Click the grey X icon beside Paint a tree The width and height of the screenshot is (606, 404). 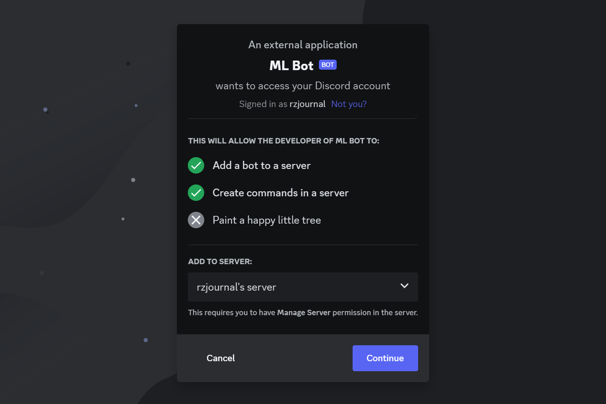[196, 220]
